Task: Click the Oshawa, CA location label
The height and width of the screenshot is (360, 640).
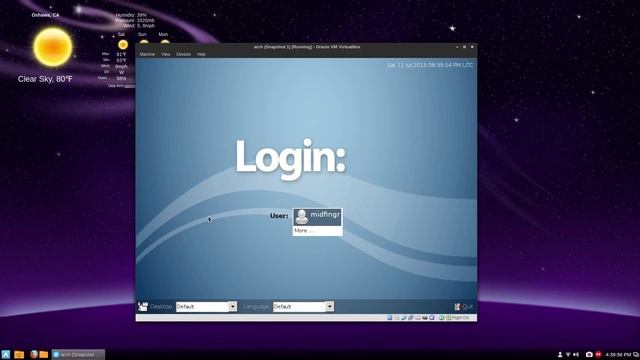Action: 45,15
